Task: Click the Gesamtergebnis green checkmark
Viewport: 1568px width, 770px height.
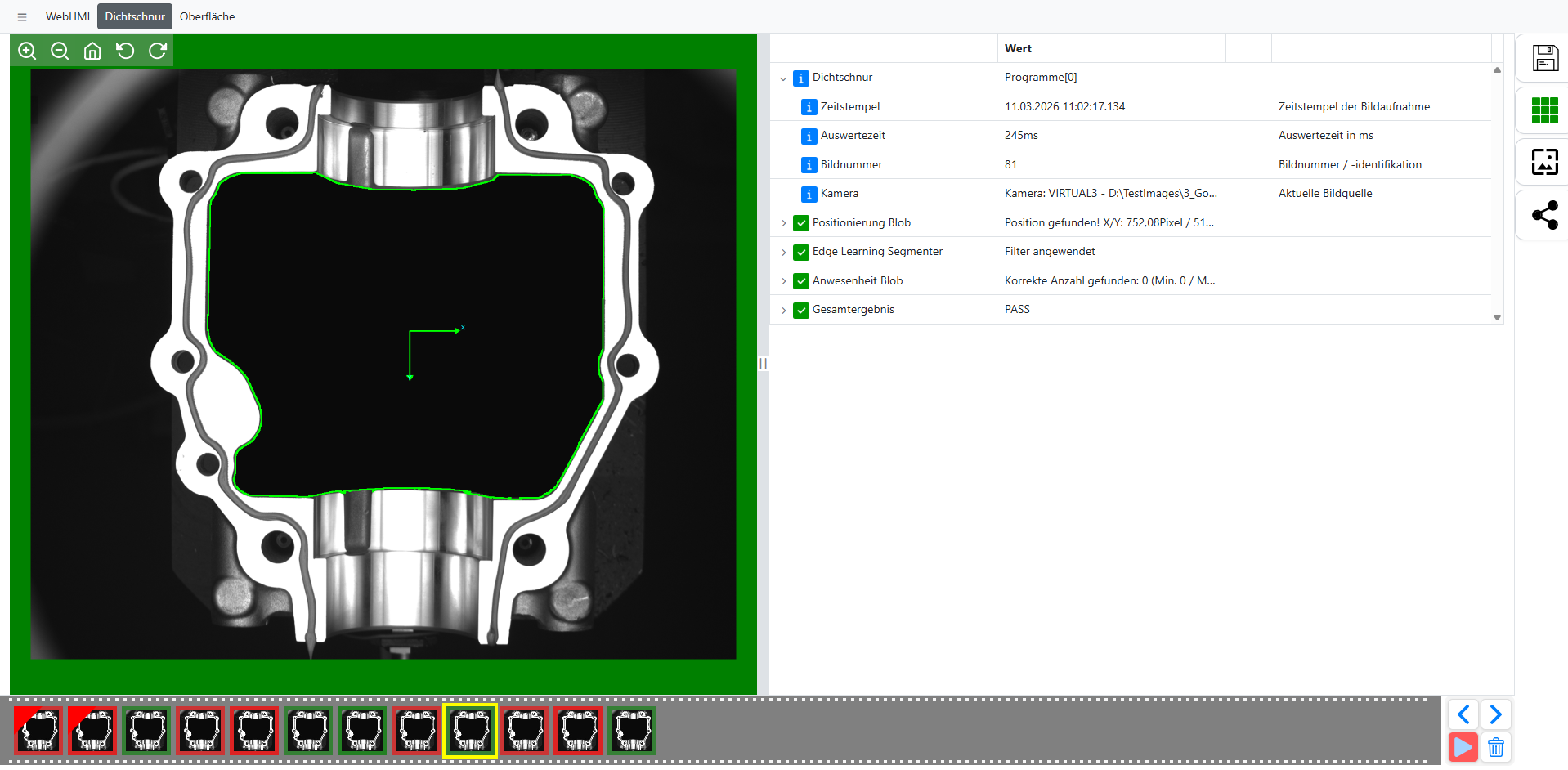Action: coord(801,310)
